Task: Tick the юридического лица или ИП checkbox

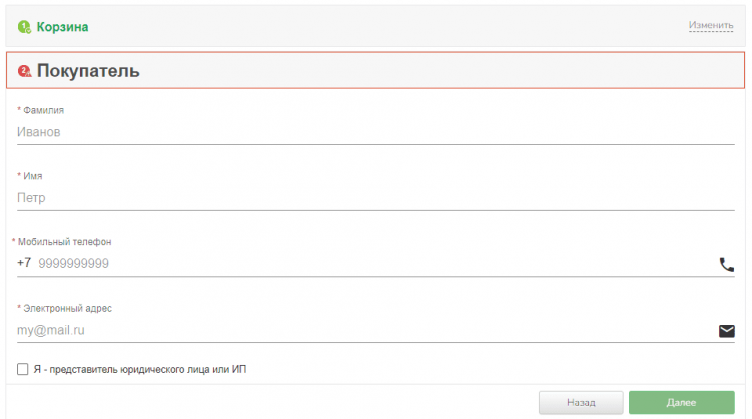Action: click(x=23, y=370)
